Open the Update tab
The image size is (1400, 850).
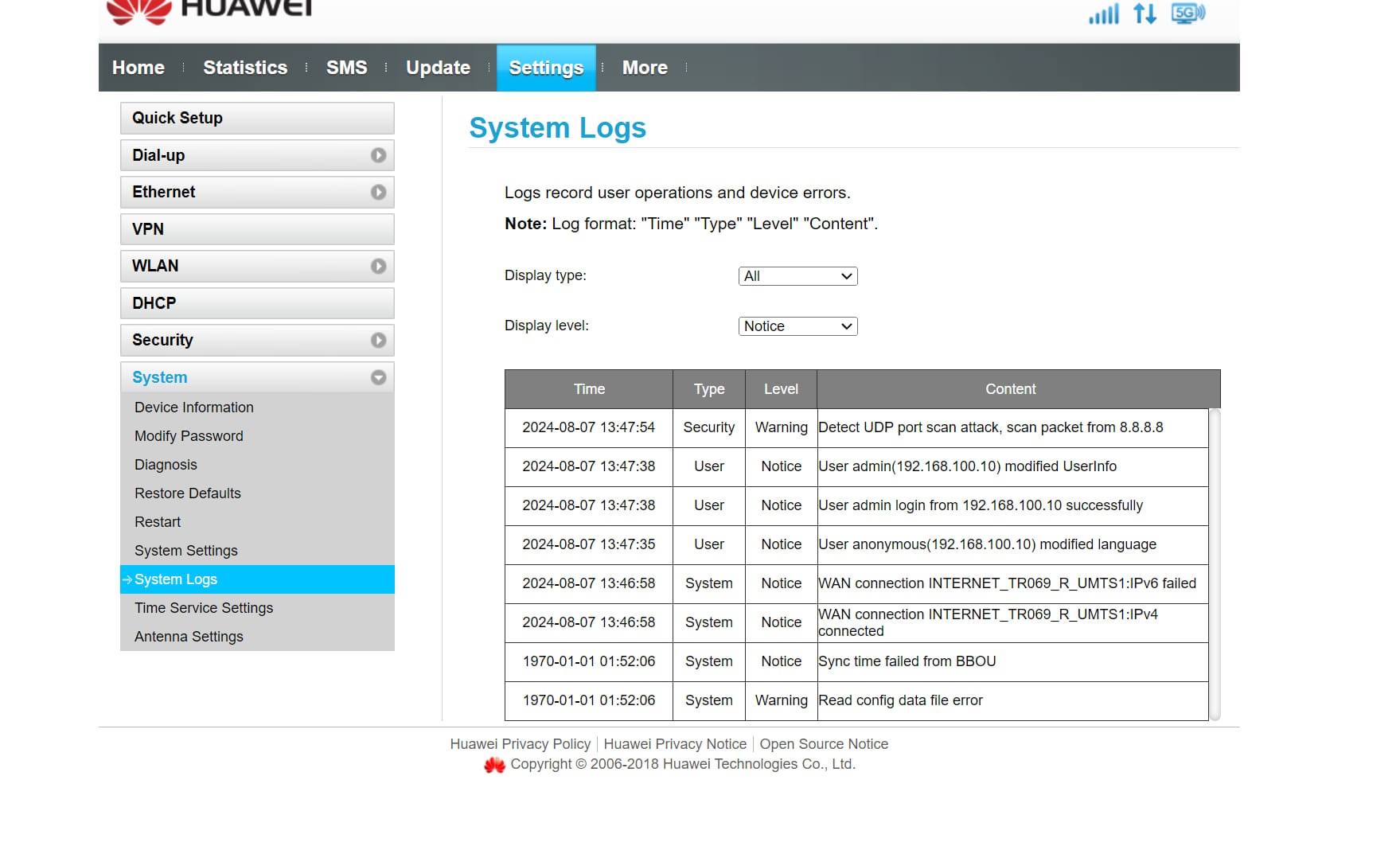coord(438,68)
